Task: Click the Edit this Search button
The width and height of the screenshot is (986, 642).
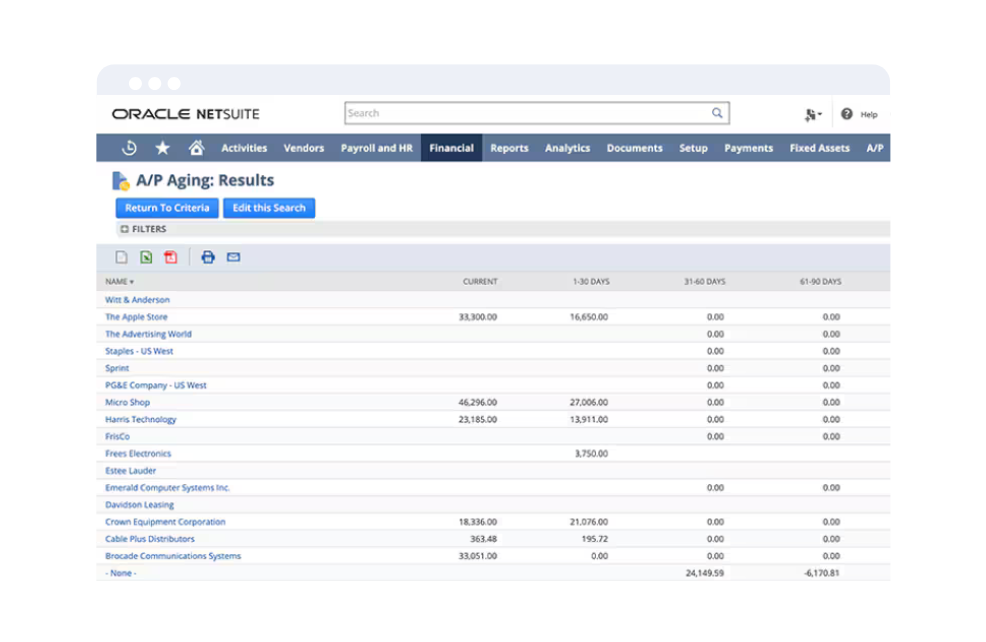Action: (269, 208)
